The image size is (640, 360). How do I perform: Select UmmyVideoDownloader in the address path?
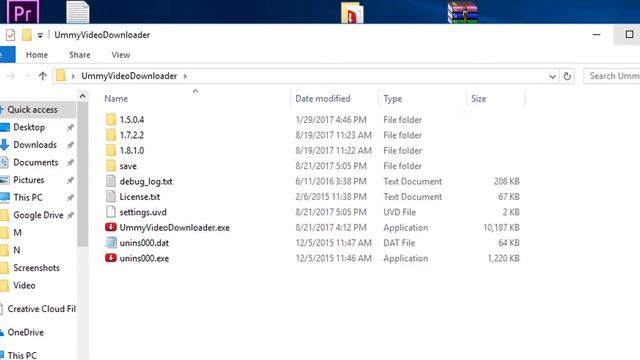pyautogui.click(x=129, y=76)
